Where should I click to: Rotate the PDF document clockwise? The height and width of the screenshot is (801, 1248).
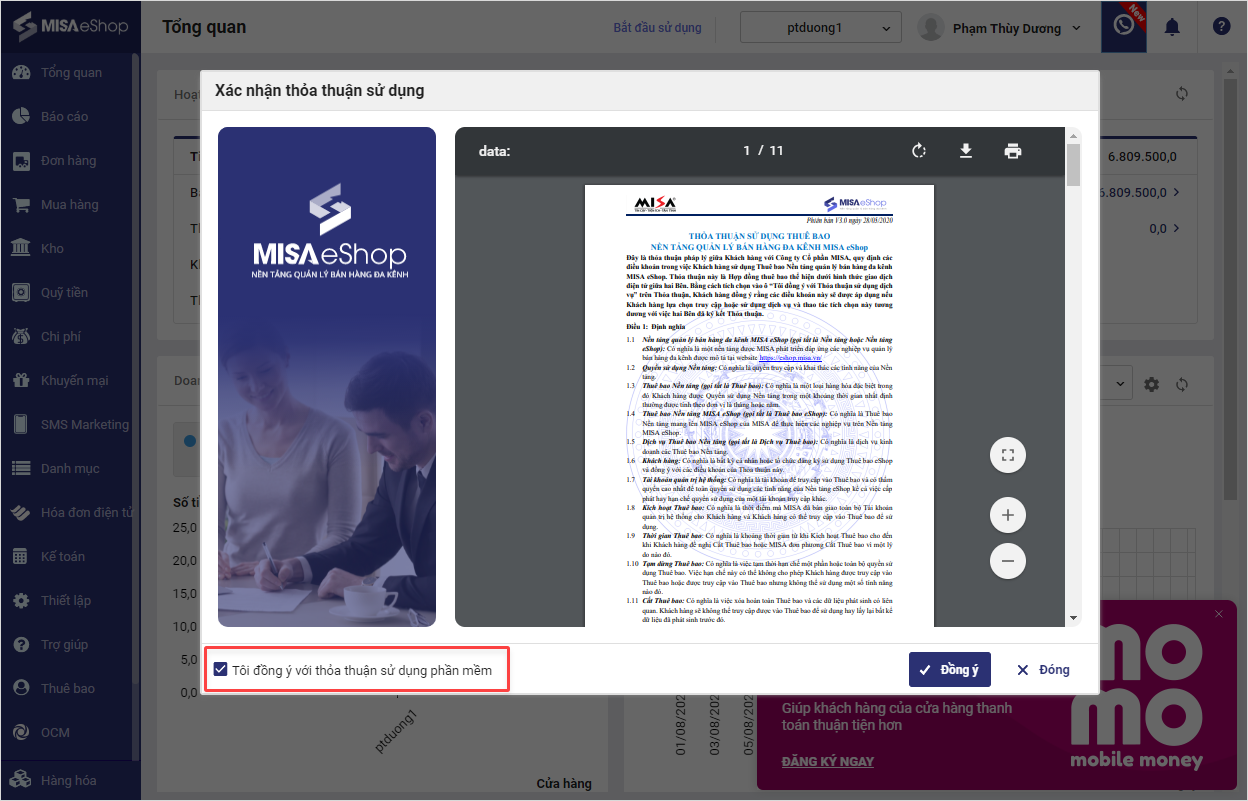point(919,151)
